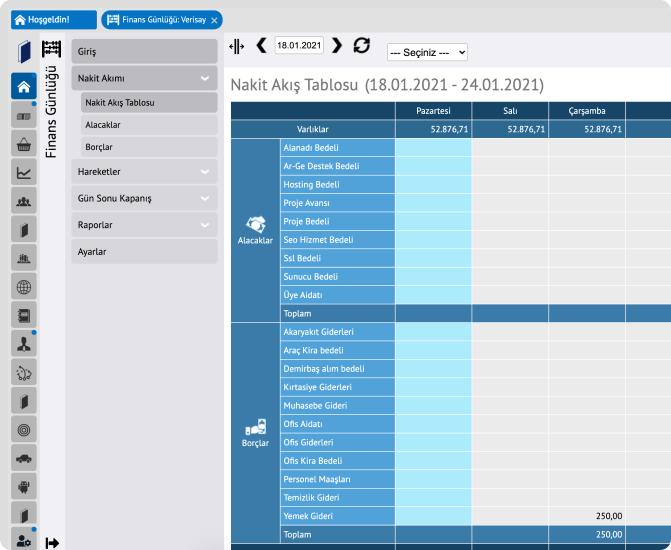Click the Alacaklar handshake icon in table
Screen dimensions: 671x550
[x=255, y=224]
